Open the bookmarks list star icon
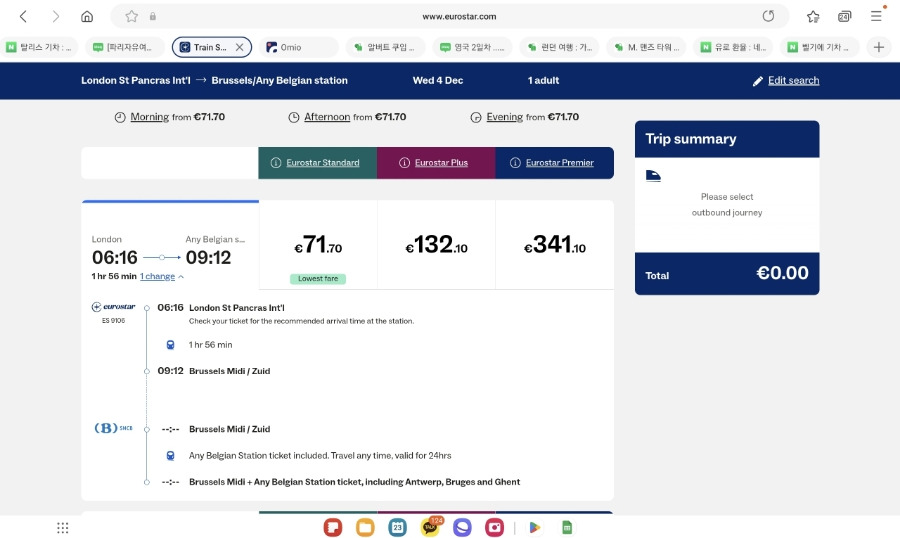The image size is (900, 538). (x=813, y=16)
